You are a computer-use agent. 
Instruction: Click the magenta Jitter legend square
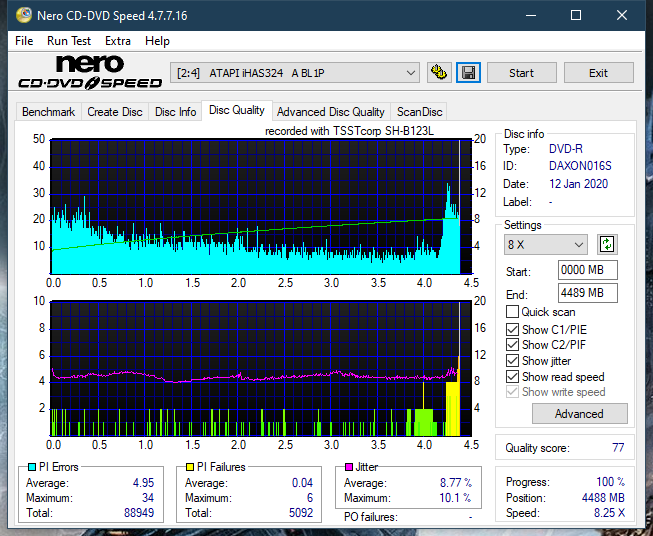(x=349, y=467)
